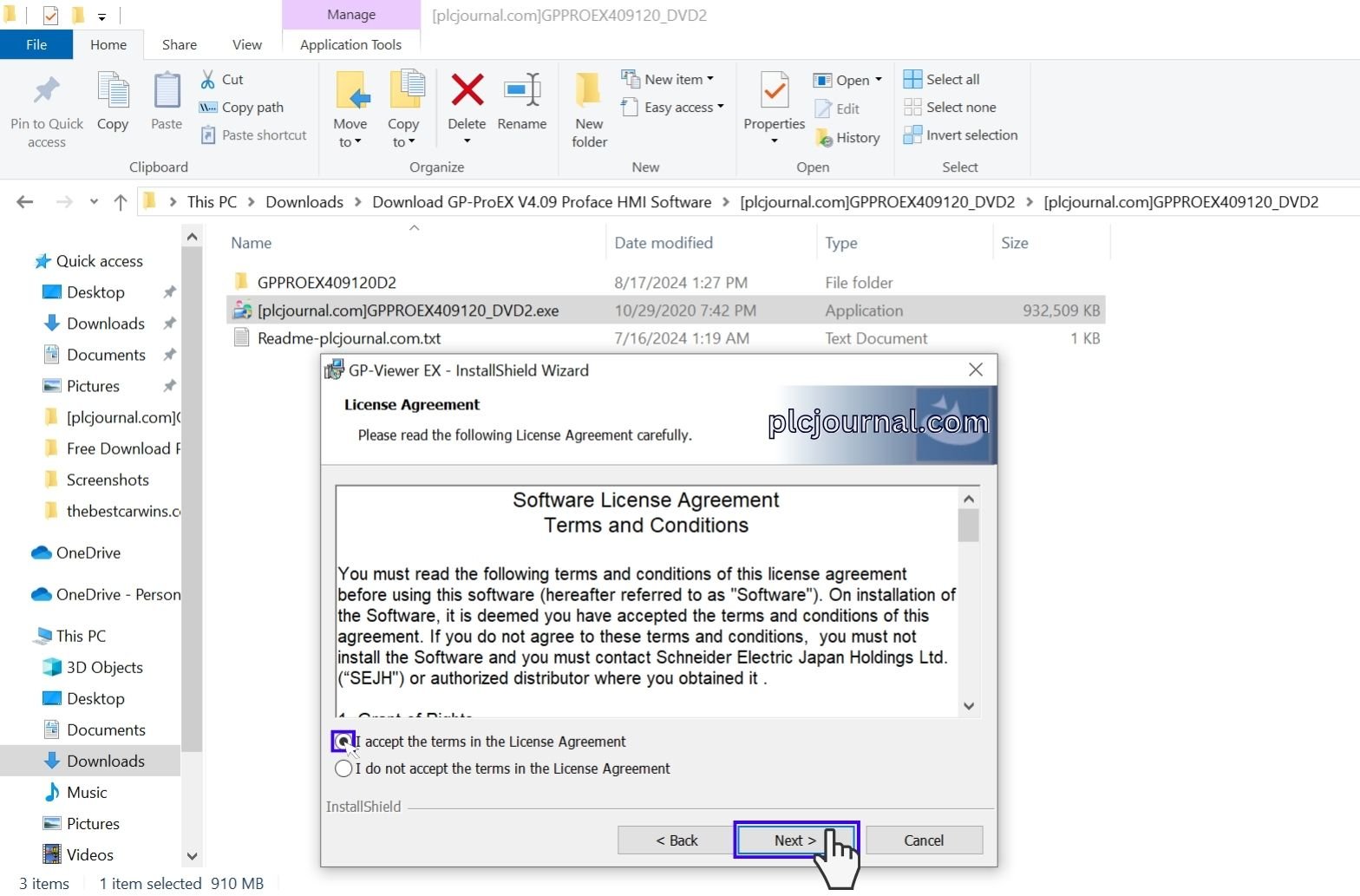Screen dimensions: 1360x896
Task: Expand the Properties dropdown arrow
Action: (x=775, y=141)
